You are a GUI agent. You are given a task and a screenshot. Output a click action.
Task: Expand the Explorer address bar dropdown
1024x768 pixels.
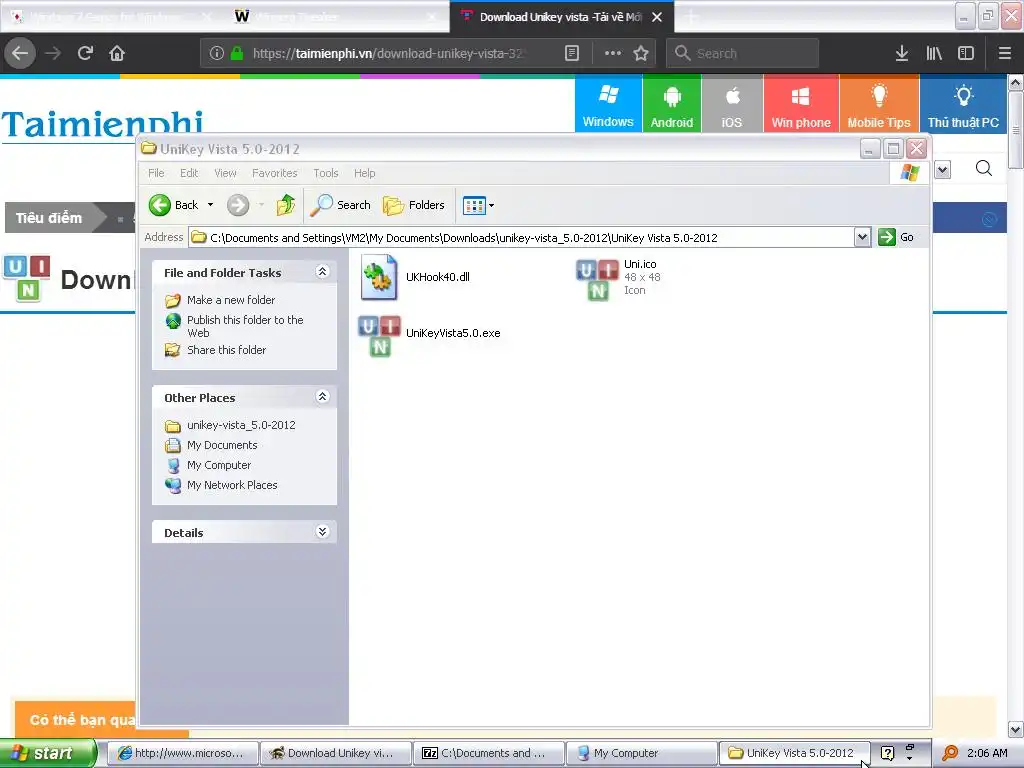coord(862,237)
